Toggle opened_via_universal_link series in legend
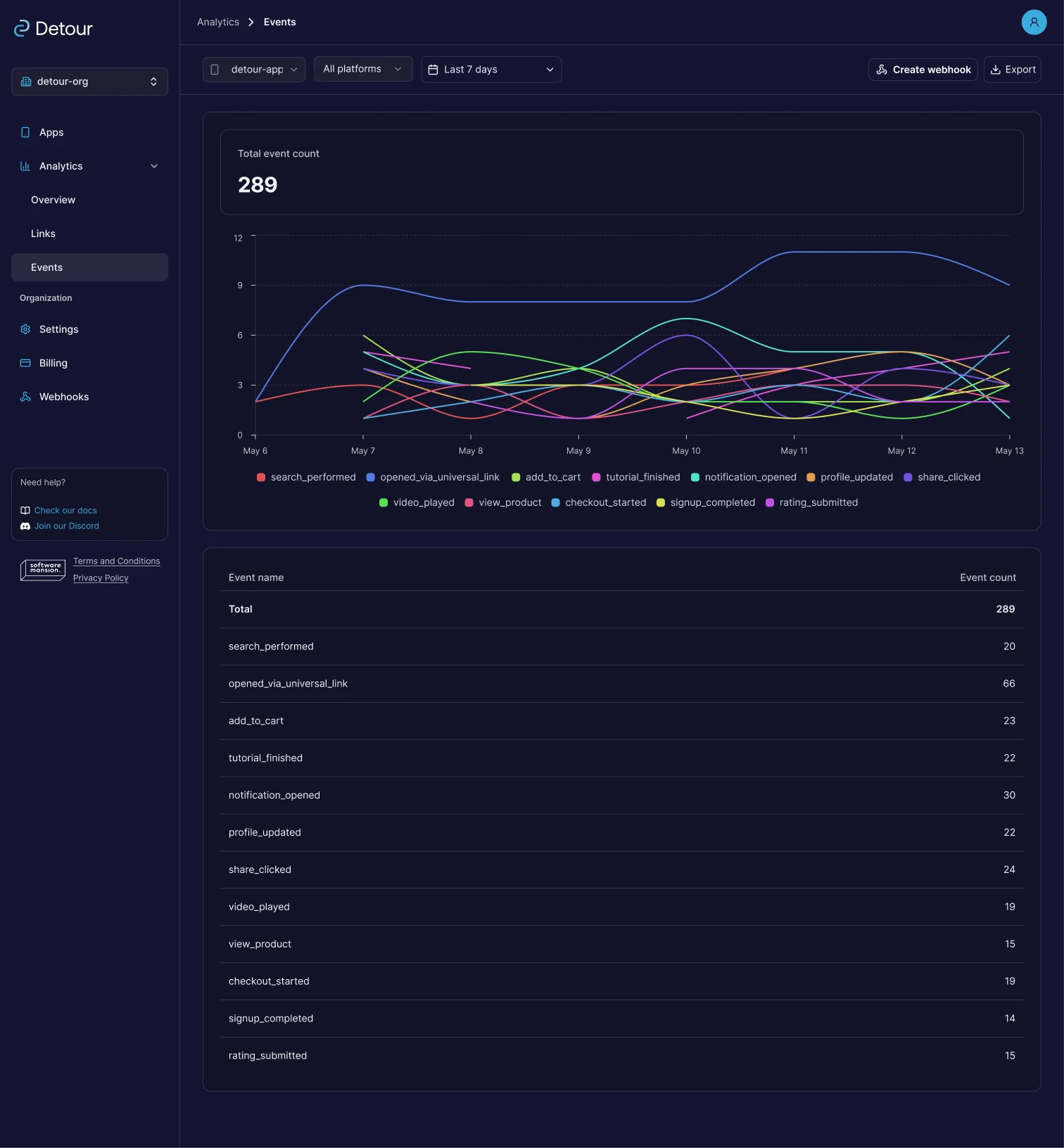The height and width of the screenshot is (1148, 1064). click(x=433, y=477)
